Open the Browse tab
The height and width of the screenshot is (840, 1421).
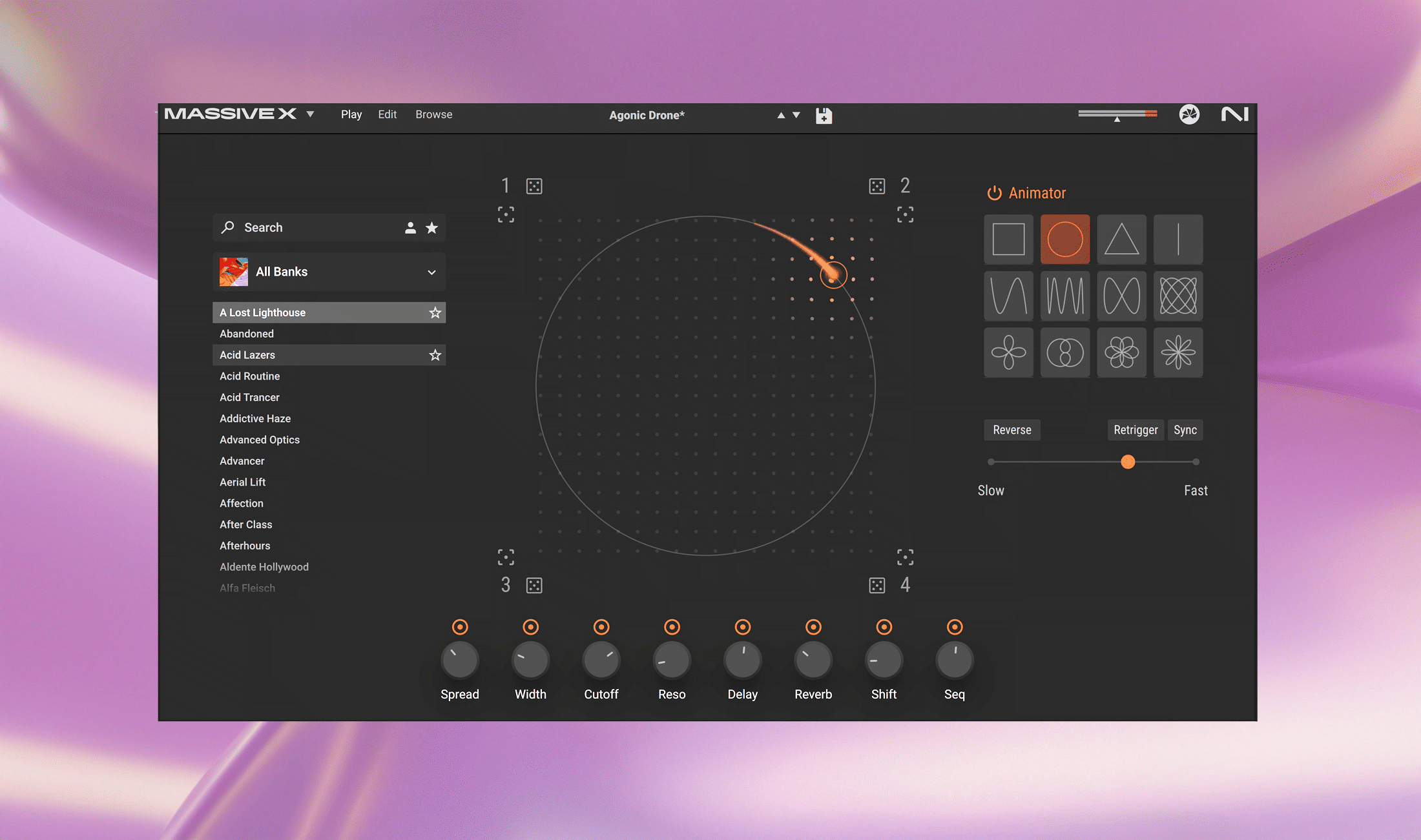(433, 114)
